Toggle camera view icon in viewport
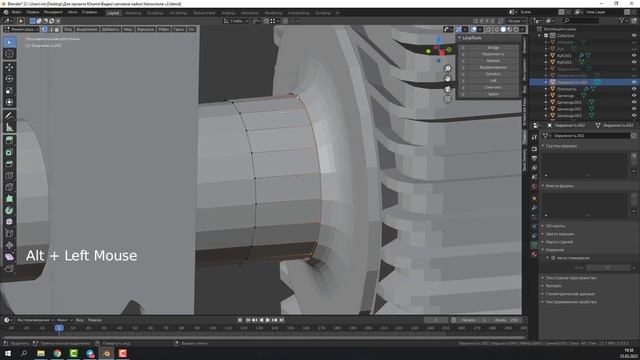Image resolution: width=640 pixels, height=360 pixels. (x=448, y=89)
